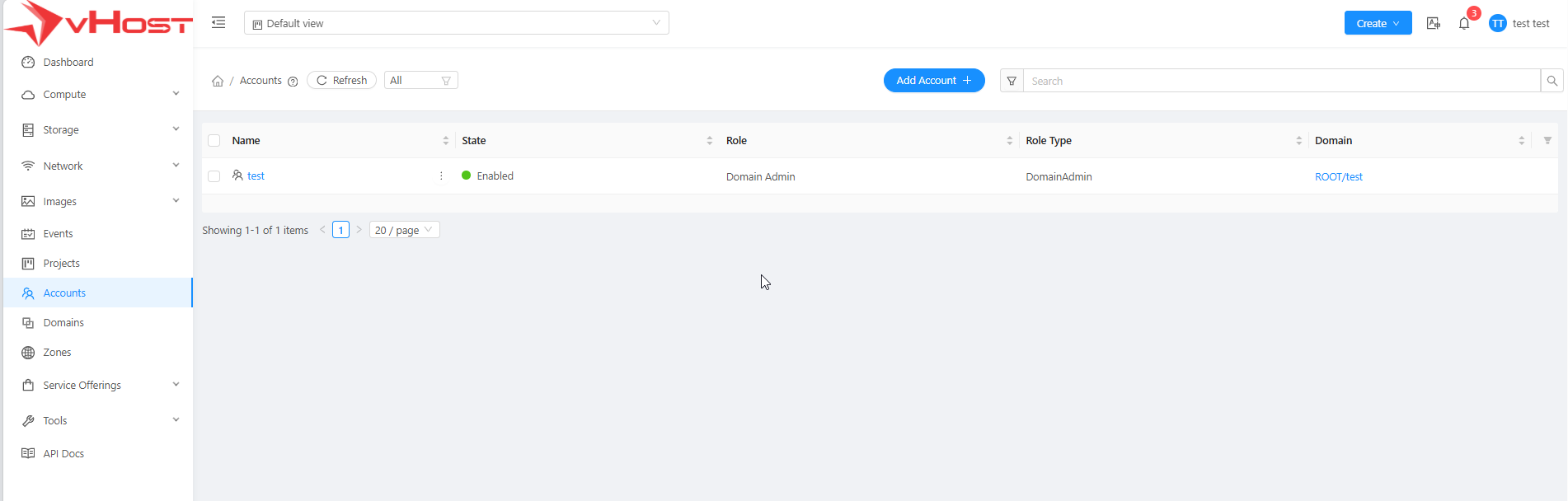Image resolution: width=1568 pixels, height=501 pixels.
Task: Go to Dashboard in the sidebar
Action: [68, 63]
